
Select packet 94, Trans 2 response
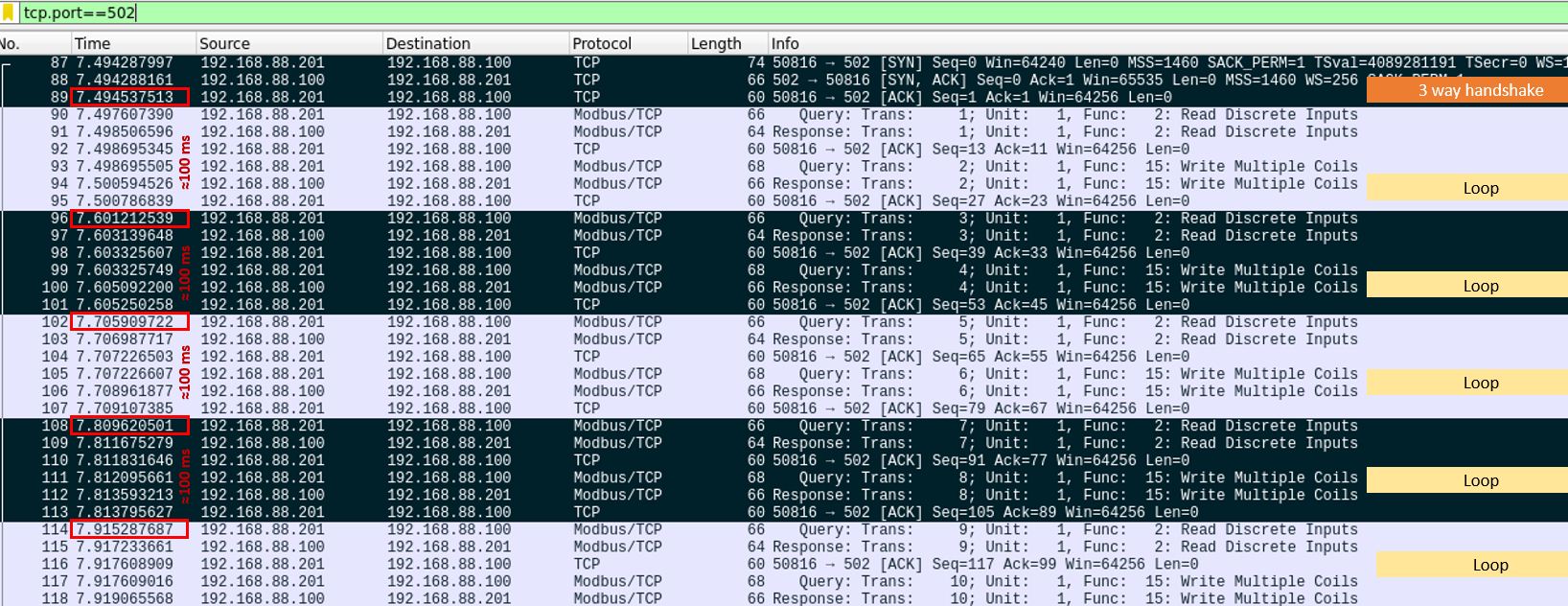click(784, 184)
